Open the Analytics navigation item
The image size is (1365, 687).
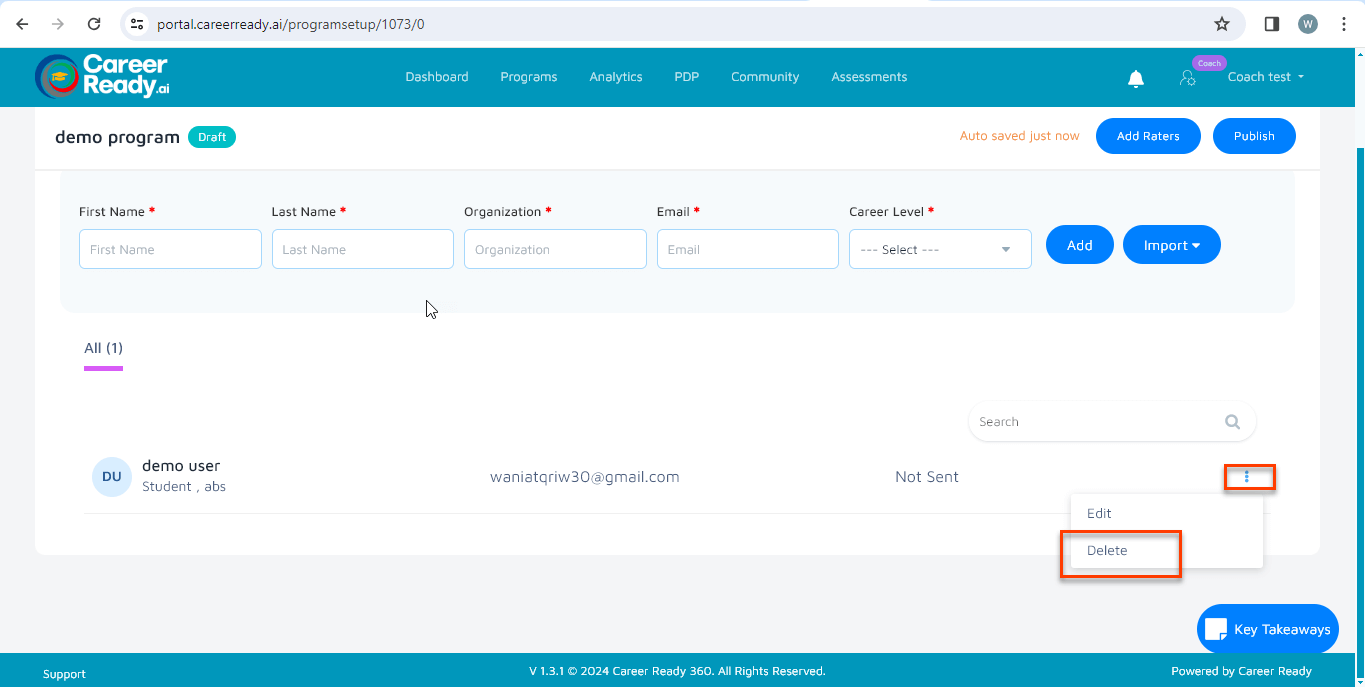click(x=615, y=77)
